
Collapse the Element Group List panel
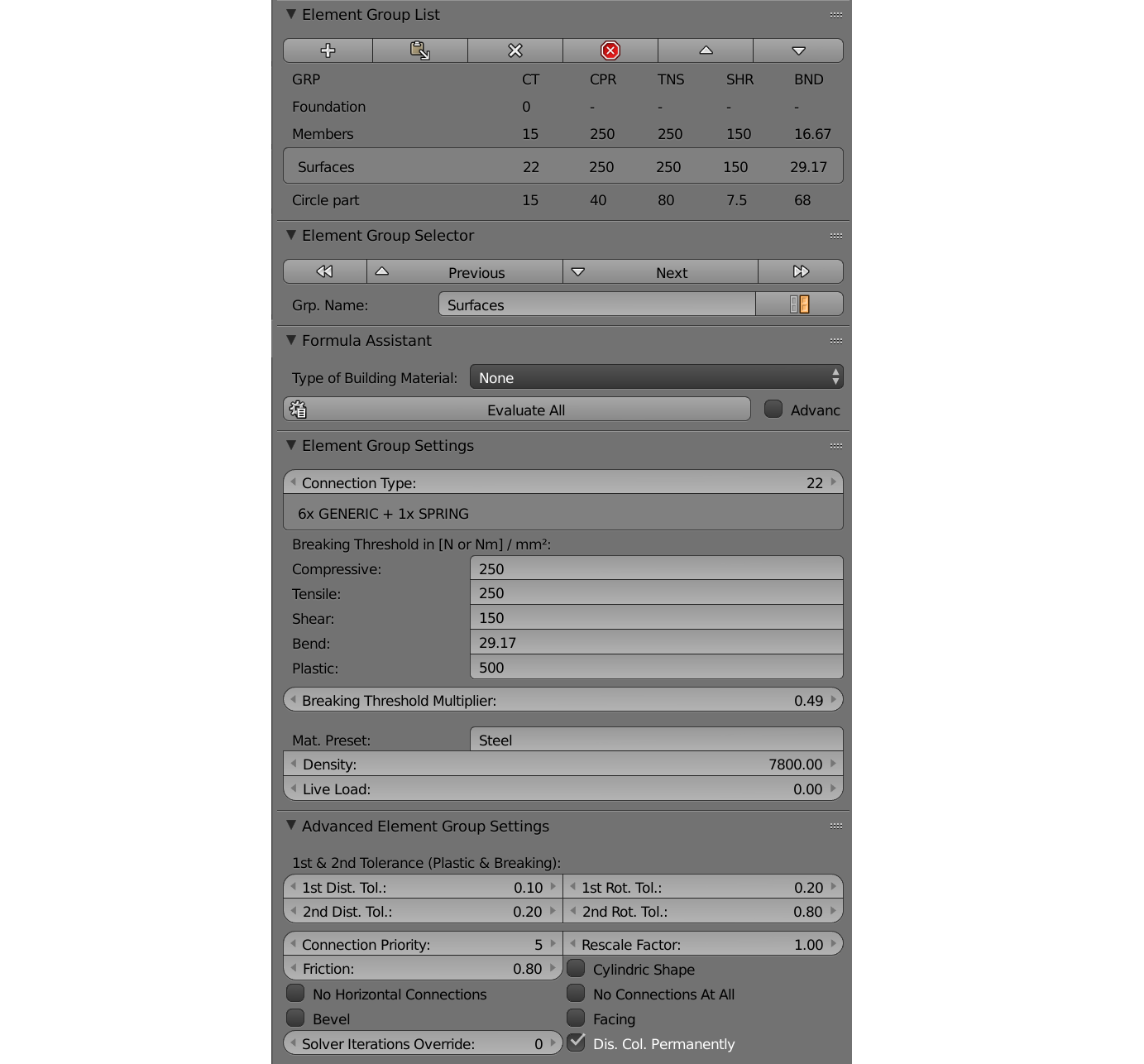(291, 14)
